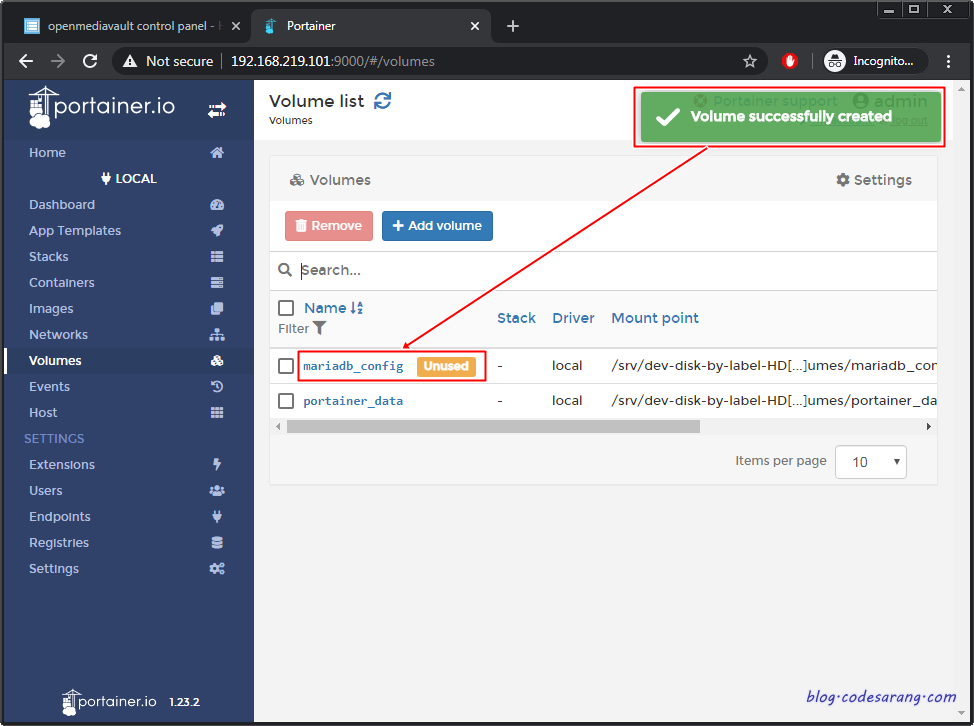Click the Users group icon

click(217, 491)
